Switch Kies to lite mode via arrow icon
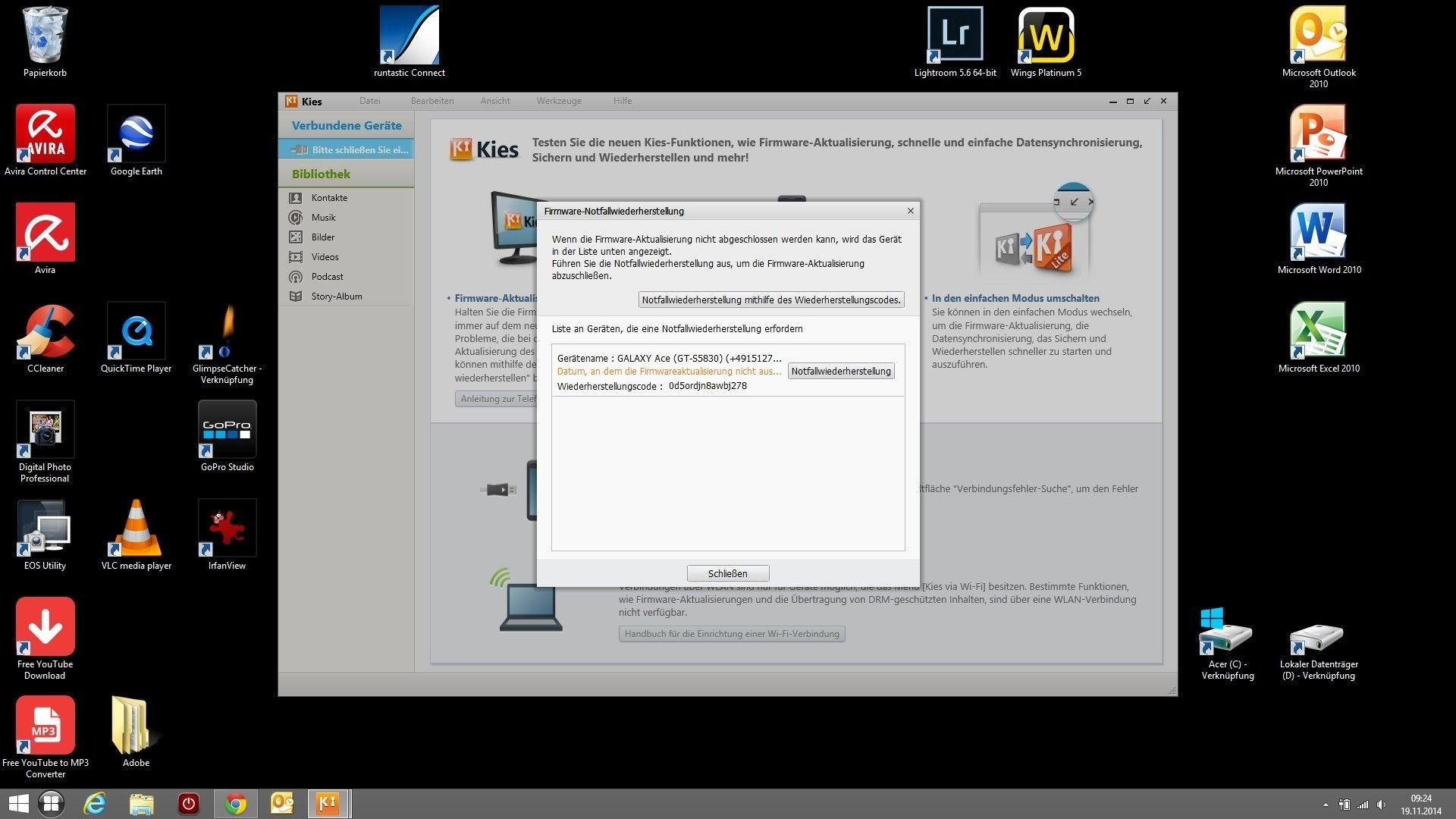The width and height of the screenshot is (1456, 819). (x=1147, y=101)
